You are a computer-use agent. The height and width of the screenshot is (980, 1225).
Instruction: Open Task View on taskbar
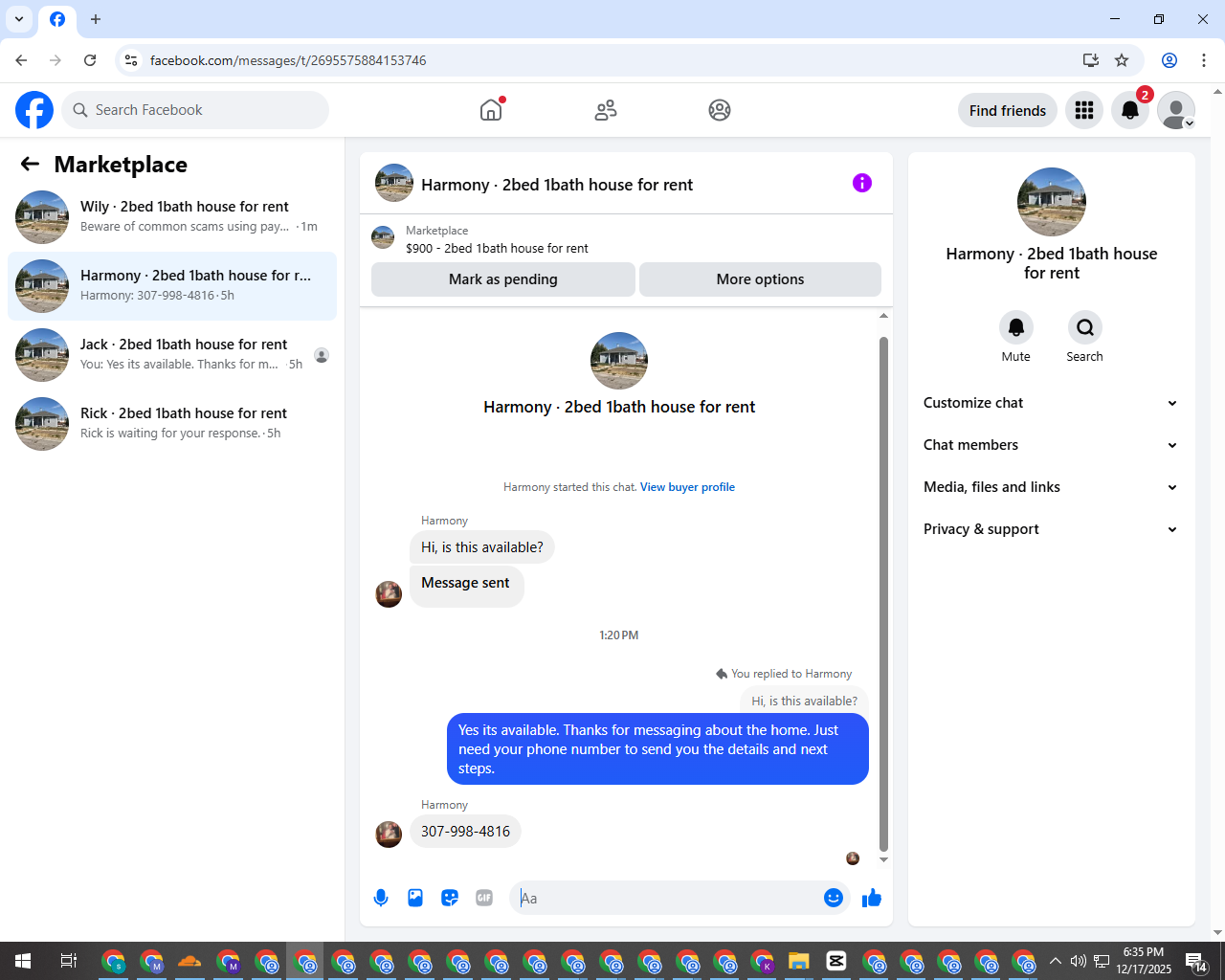[x=69, y=961]
